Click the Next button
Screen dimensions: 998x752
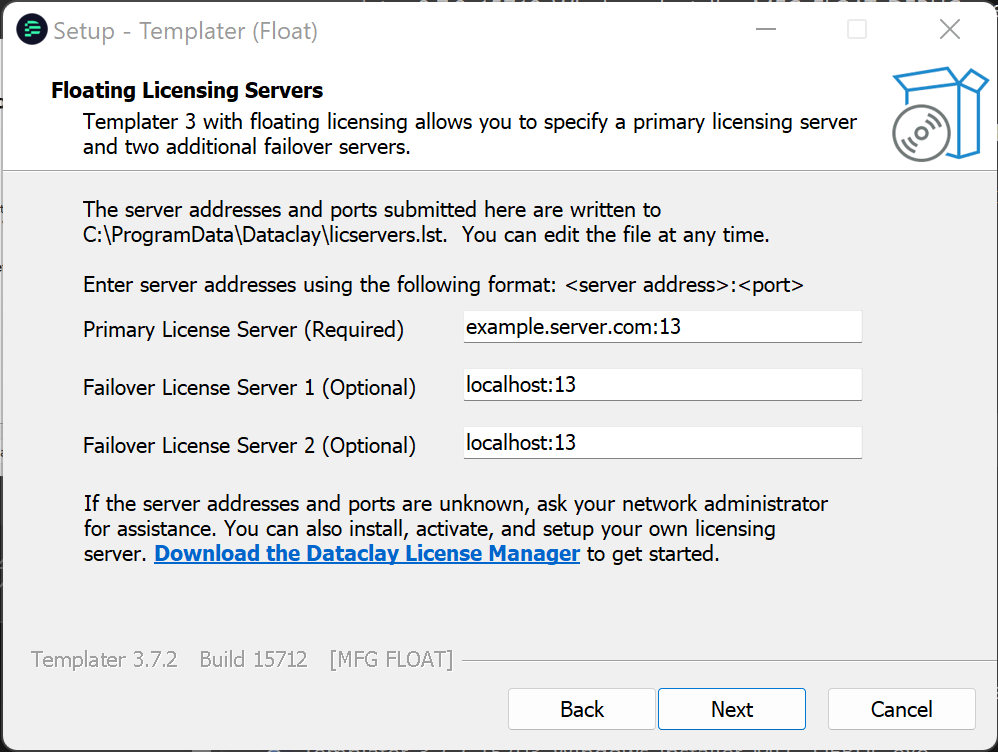(x=732, y=709)
